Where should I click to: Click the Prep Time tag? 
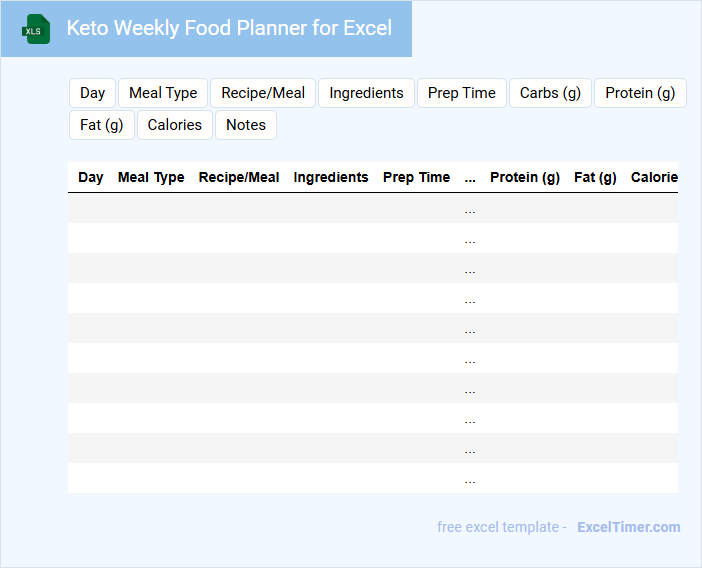point(461,93)
